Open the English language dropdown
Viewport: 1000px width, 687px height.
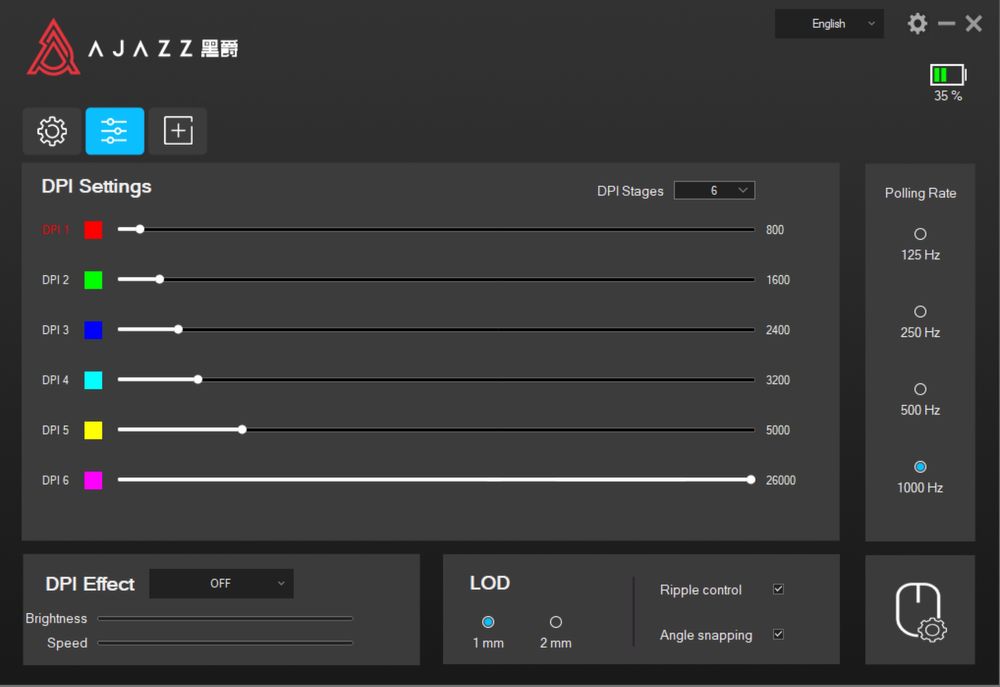(x=829, y=24)
